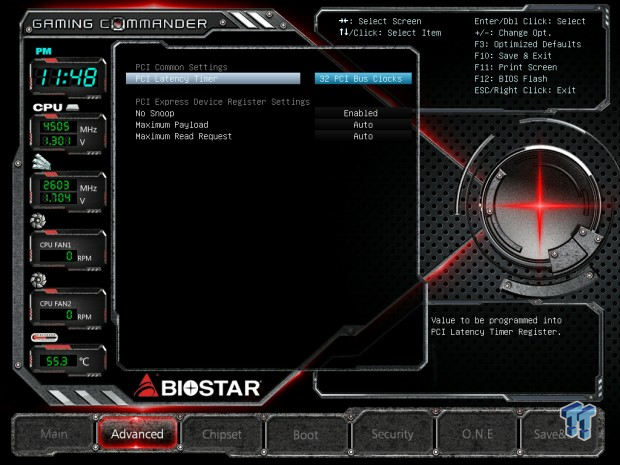The height and width of the screenshot is (465, 620).
Task: Change the Maximum Payload Auto value
Action: (363, 125)
